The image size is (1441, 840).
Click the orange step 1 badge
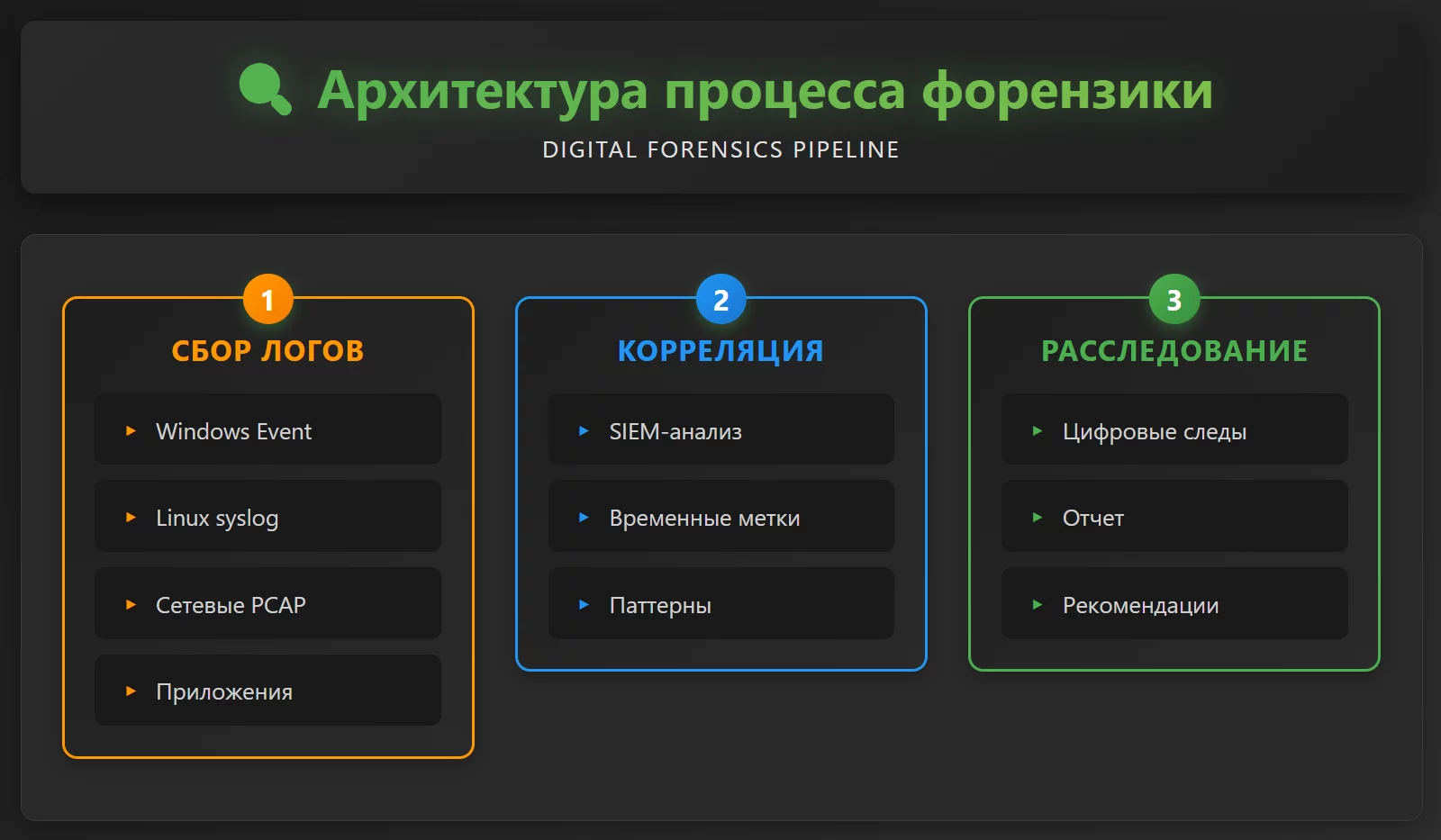tap(267, 299)
